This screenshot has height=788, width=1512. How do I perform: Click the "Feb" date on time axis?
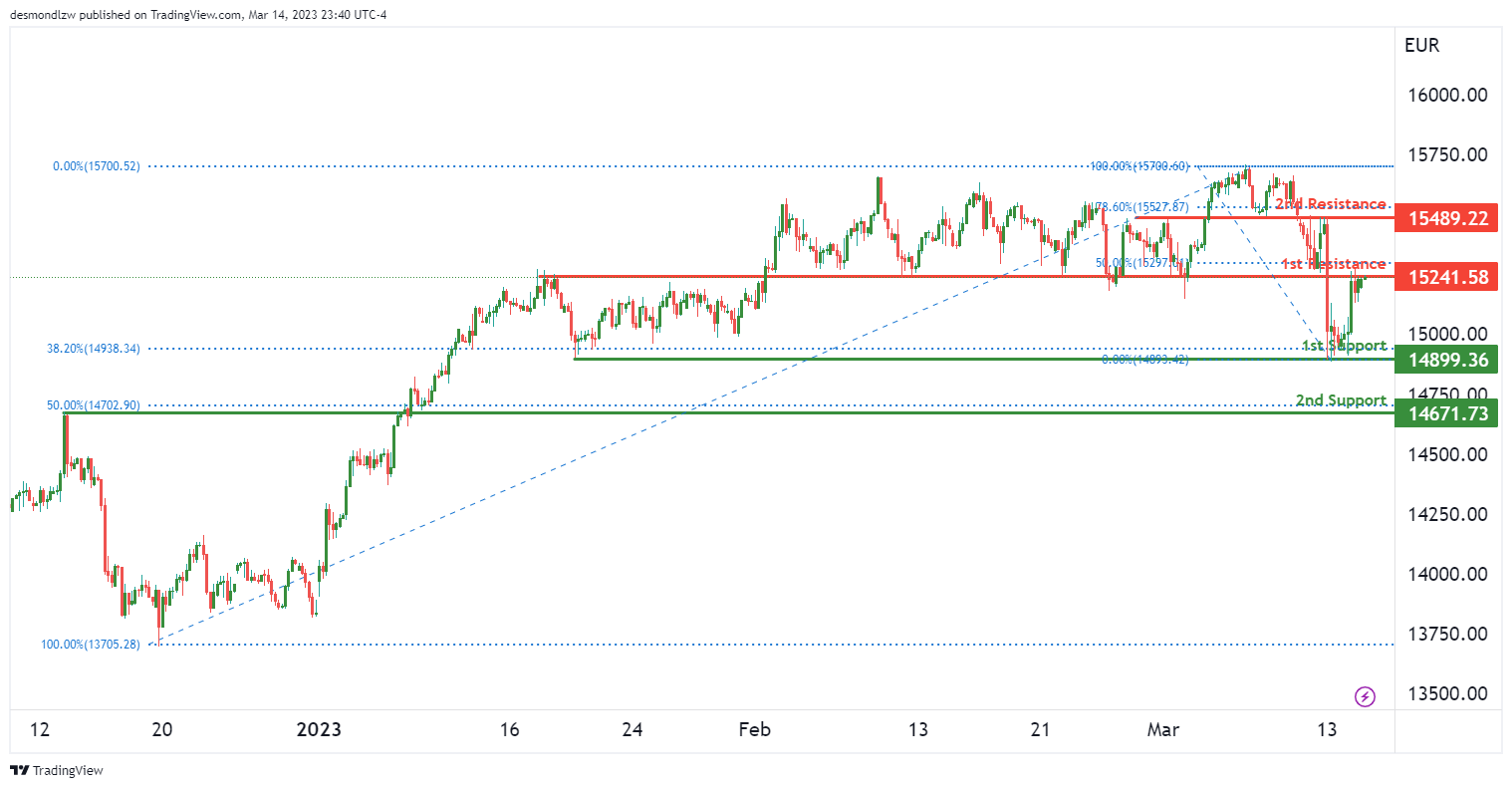coord(754,729)
